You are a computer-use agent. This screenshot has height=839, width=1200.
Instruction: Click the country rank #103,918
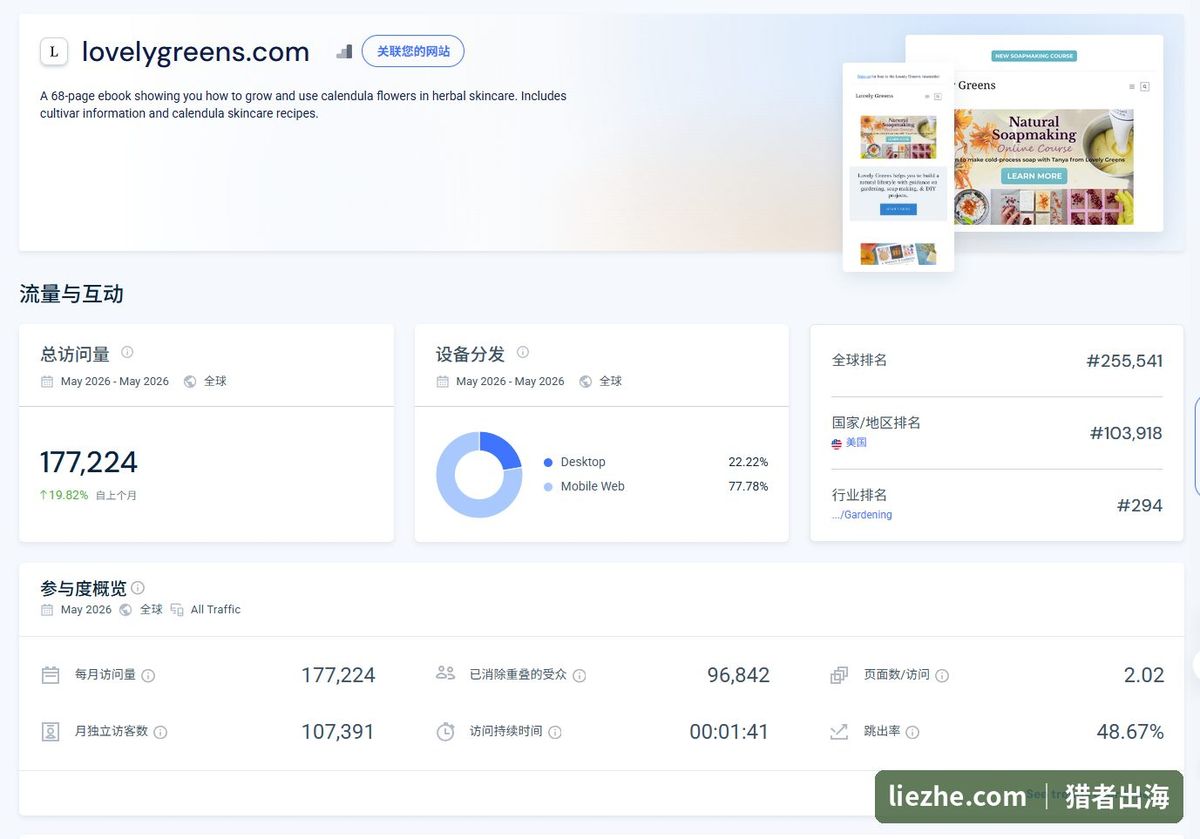(1126, 433)
